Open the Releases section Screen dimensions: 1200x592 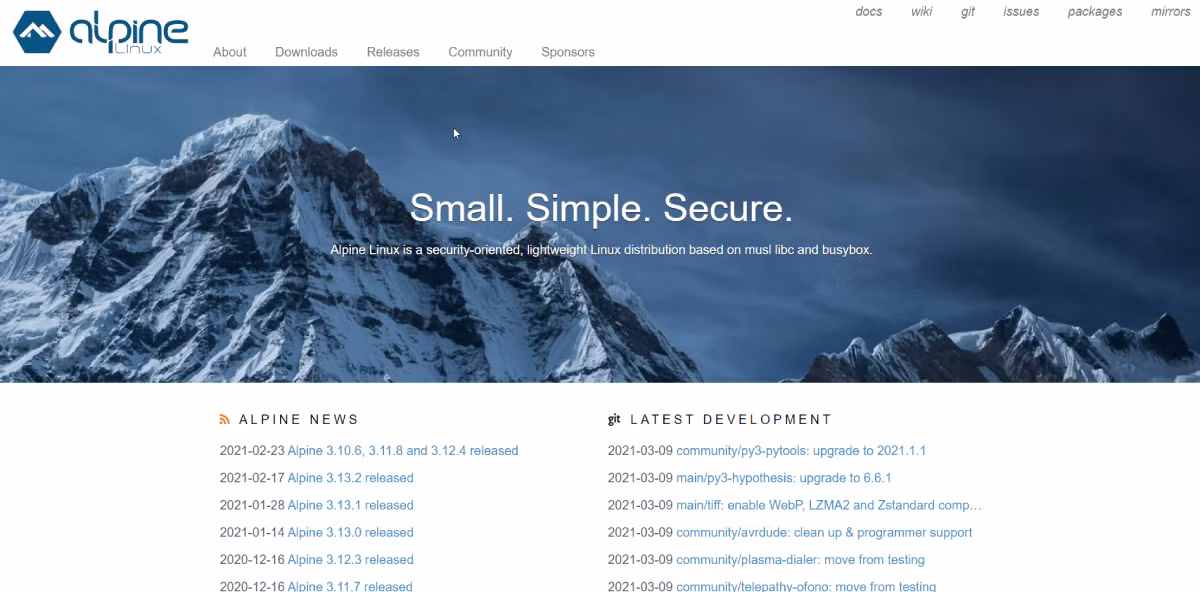(x=393, y=52)
